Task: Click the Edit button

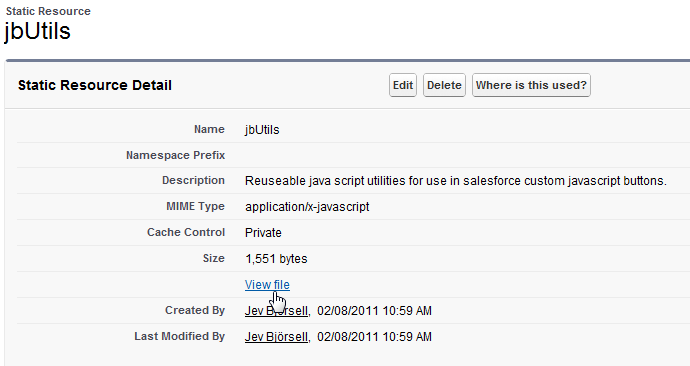Action: click(x=403, y=85)
